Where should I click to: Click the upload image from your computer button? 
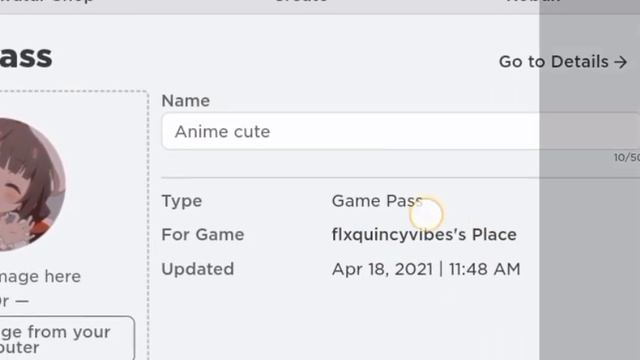[67, 338]
